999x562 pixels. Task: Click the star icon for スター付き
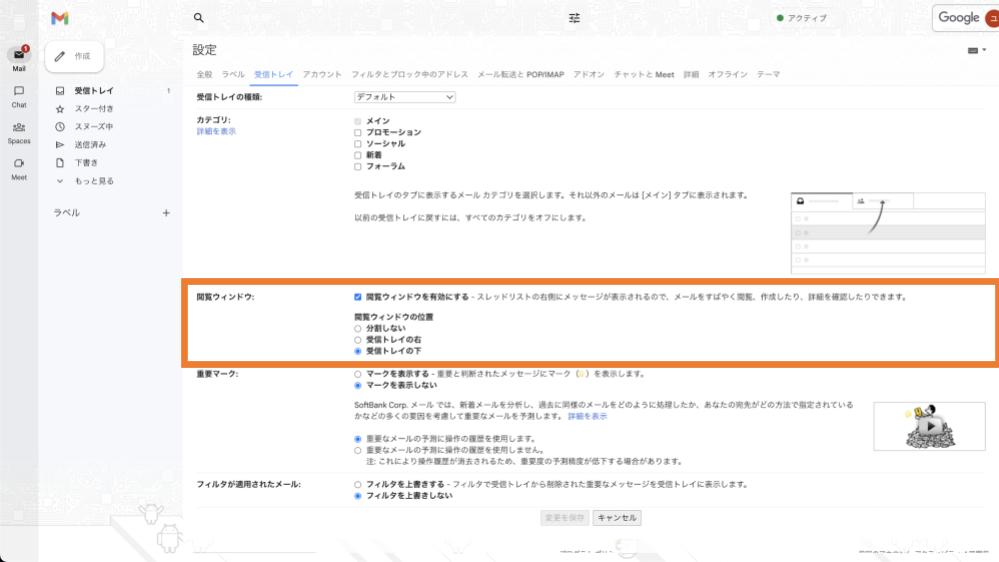[x=60, y=109]
